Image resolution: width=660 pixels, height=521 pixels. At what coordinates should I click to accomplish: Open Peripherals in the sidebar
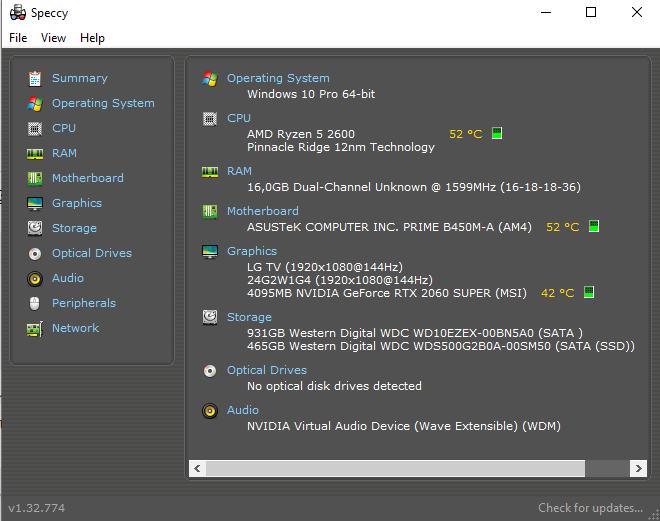(84, 303)
